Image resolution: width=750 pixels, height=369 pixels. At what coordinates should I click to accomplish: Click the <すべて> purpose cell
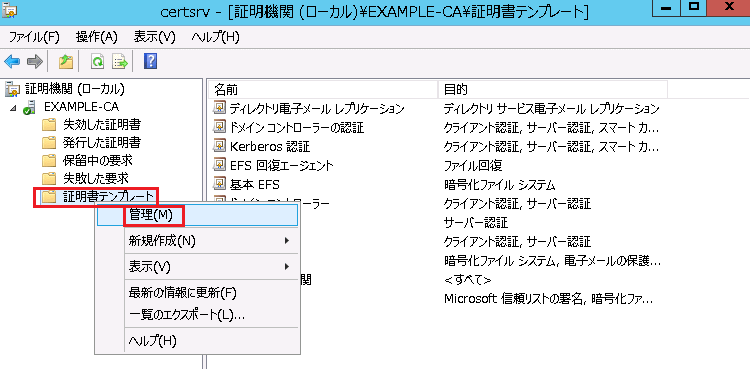pos(467,279)
